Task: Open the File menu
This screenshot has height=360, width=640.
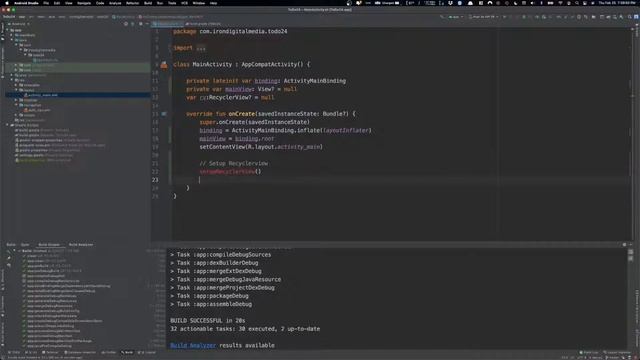Action: tap(46, 3)
